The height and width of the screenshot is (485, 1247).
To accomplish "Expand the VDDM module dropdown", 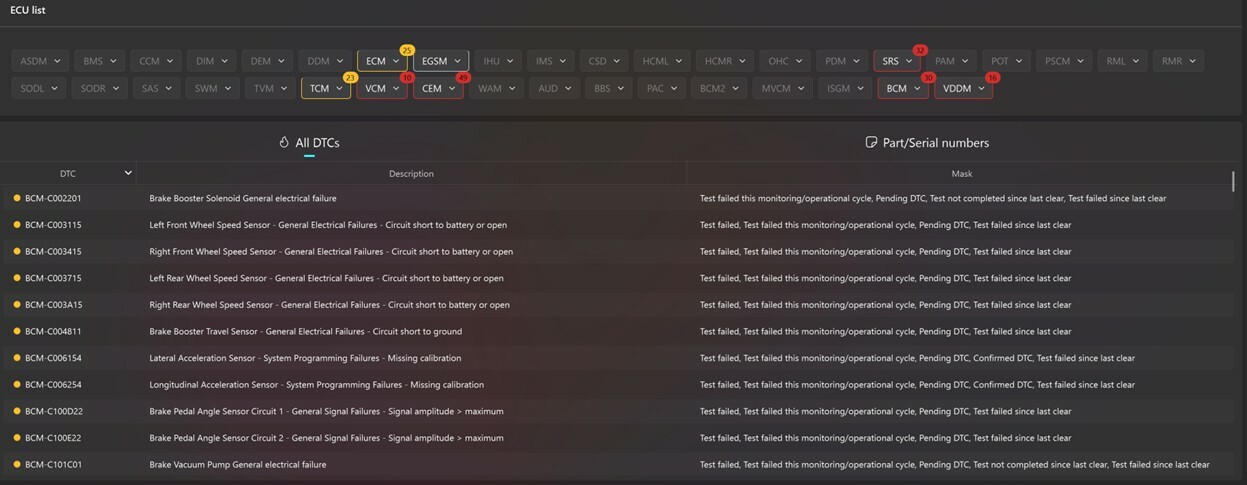I will [981, 88].
